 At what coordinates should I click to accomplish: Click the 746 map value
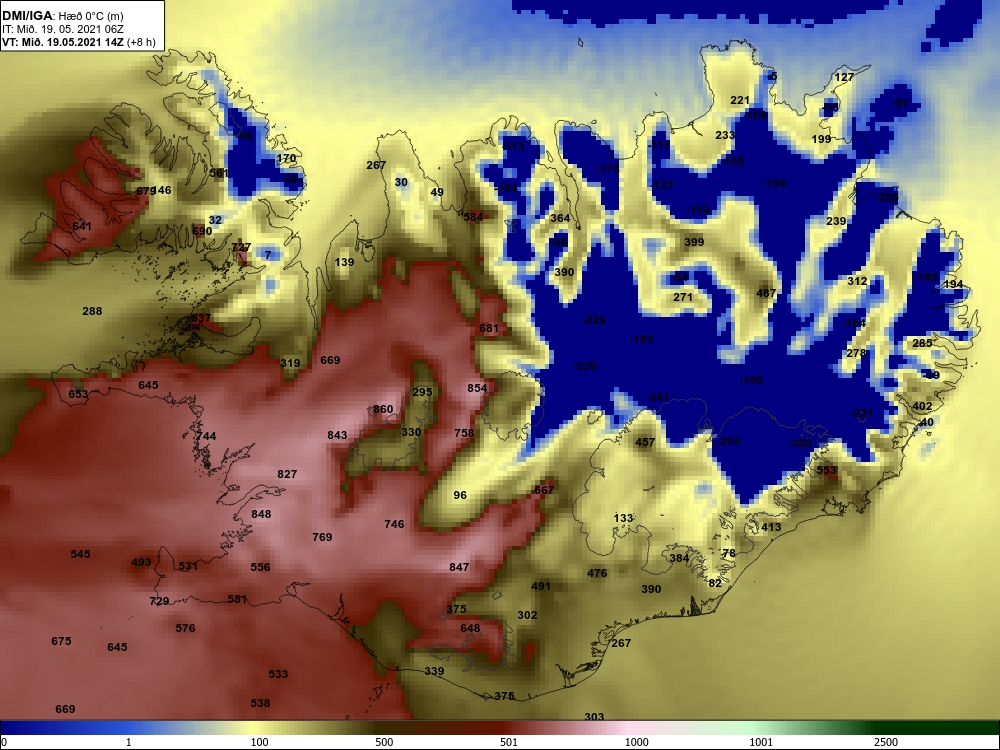point(394,524)
